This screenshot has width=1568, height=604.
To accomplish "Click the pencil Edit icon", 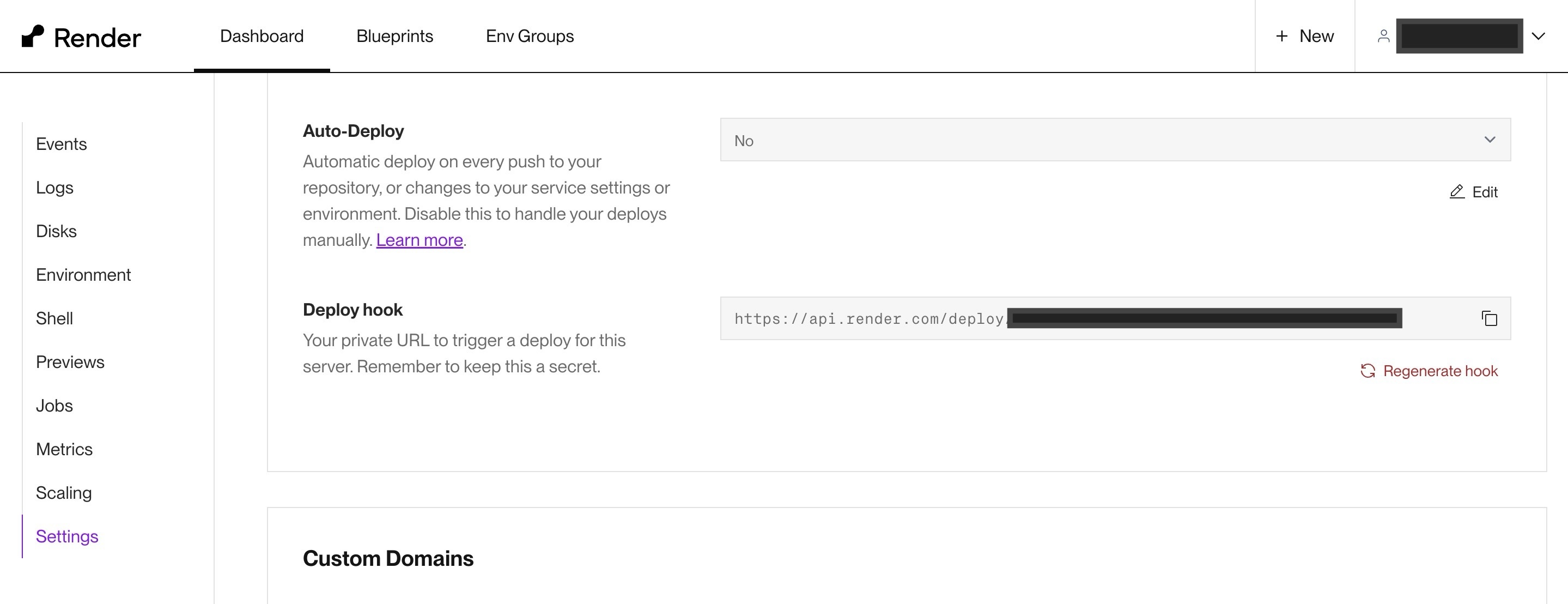I will (x=1457, y=192).
